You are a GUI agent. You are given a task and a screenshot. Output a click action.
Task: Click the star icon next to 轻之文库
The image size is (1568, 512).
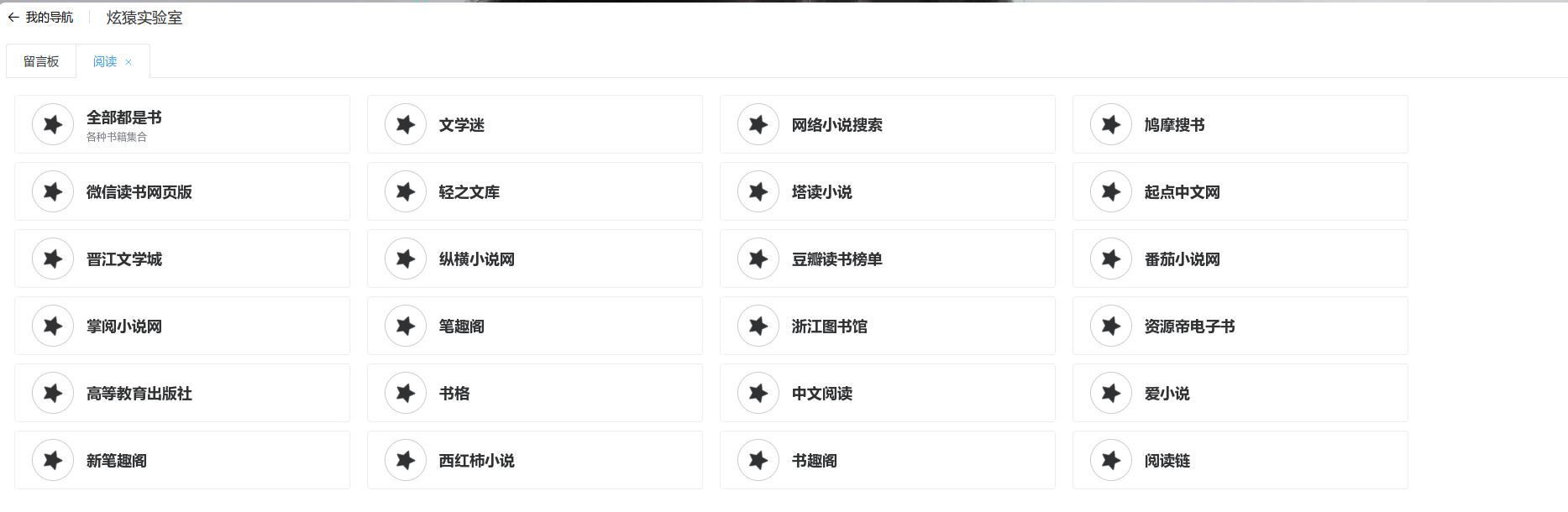pyautogui.click(x=406, y=192)
